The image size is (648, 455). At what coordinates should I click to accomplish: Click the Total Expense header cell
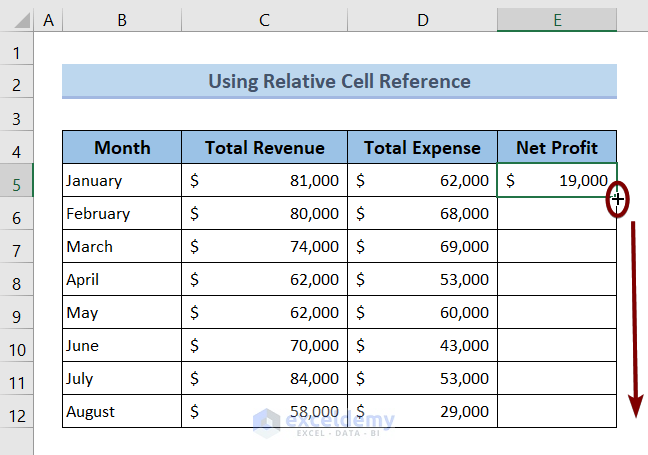(422, 148)
